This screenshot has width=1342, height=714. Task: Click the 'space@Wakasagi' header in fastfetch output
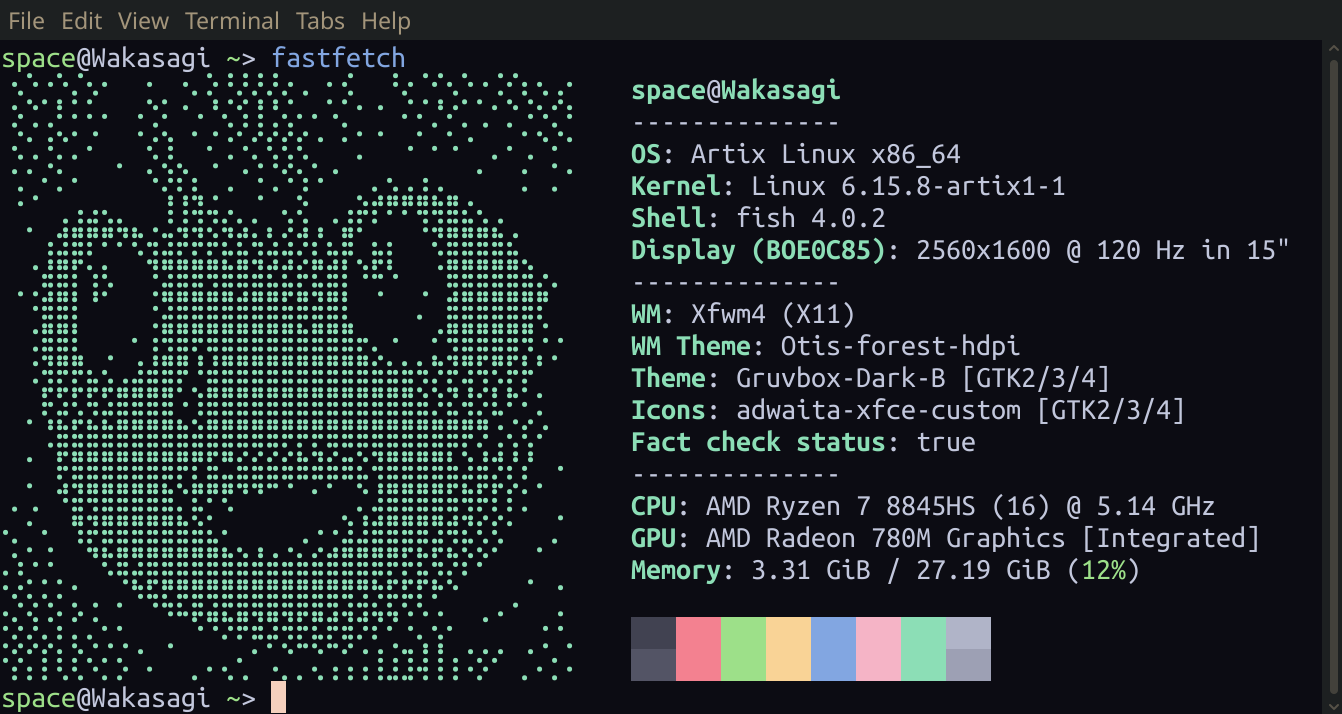pos(736,91)
